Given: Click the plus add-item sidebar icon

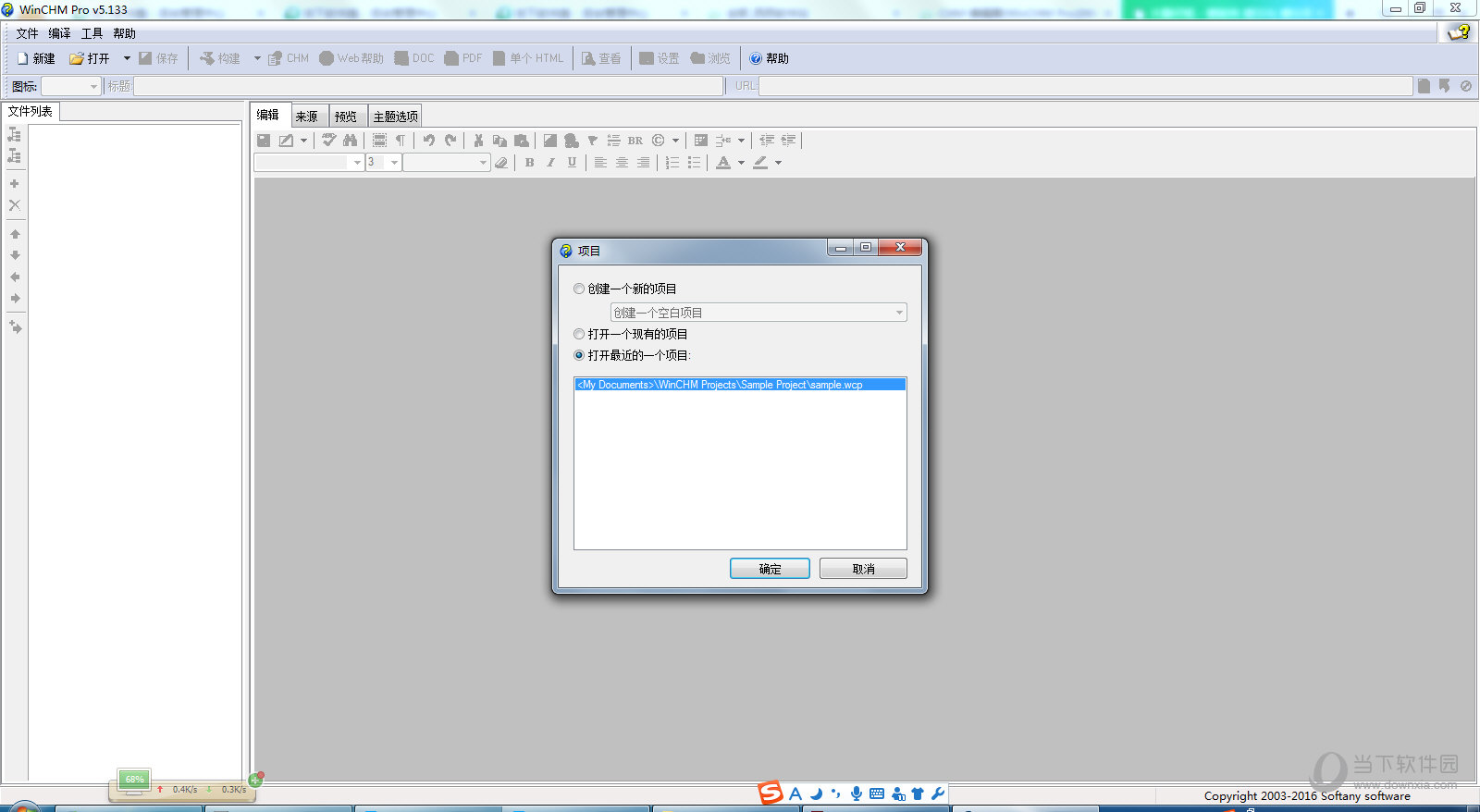Looking at the screenshot, I should (x=14, y=183).
